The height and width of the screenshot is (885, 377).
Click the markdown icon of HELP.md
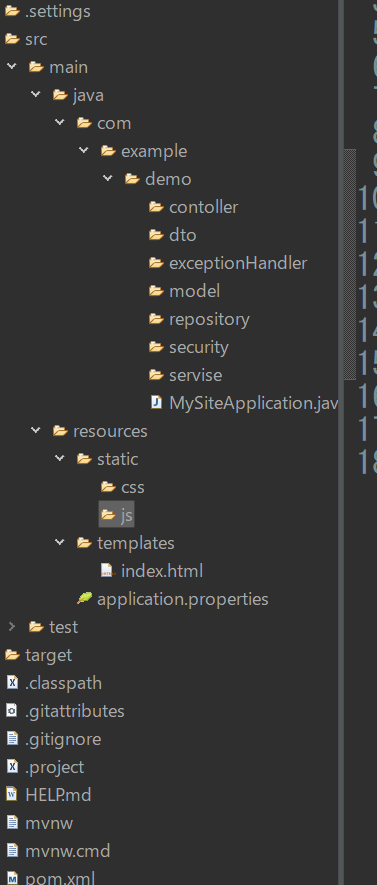click(x=12, y=795)
